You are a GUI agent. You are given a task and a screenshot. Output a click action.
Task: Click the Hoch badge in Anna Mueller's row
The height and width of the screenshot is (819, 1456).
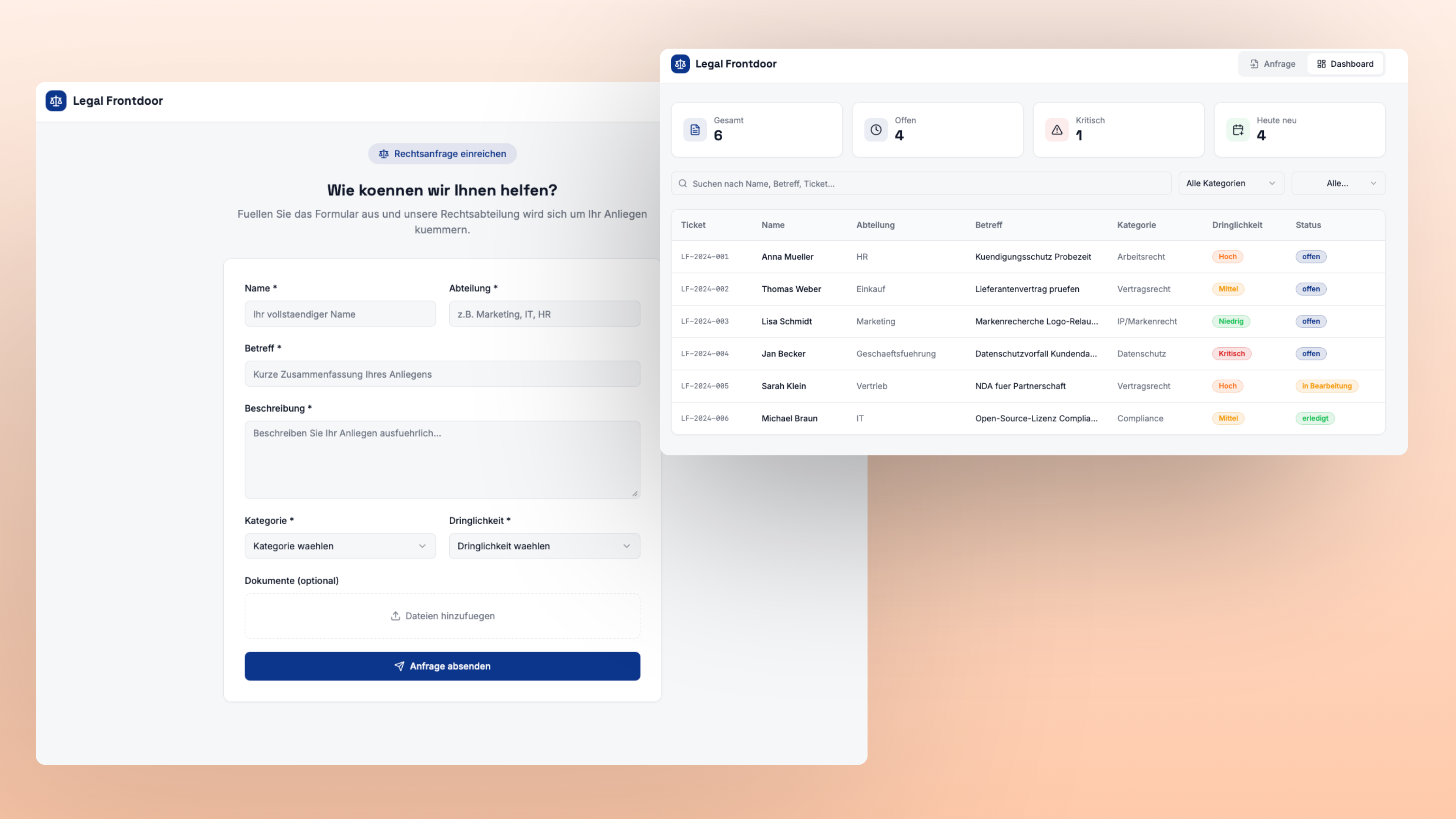click(x=1227, y=257)
